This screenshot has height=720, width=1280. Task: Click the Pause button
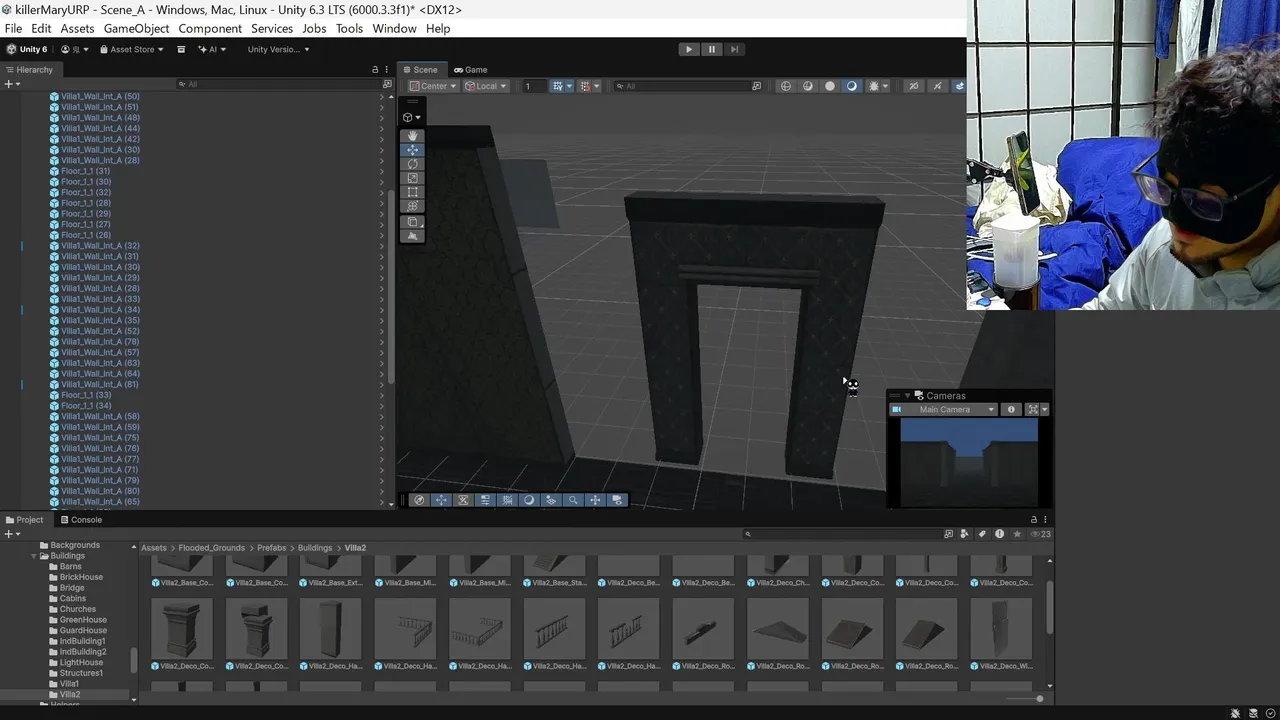coord(711,49)
